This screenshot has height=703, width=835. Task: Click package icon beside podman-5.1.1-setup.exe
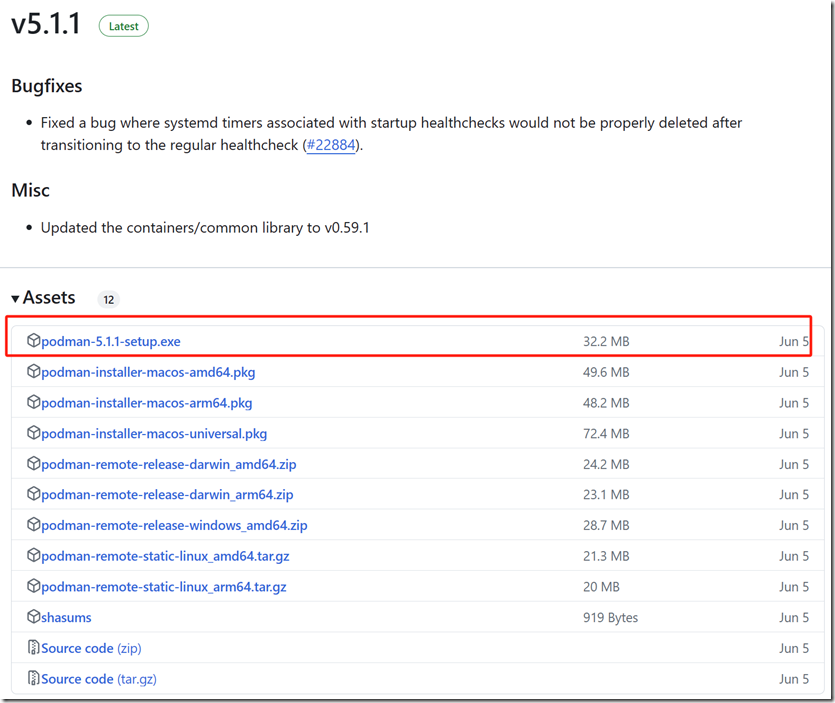click(33, 341)
